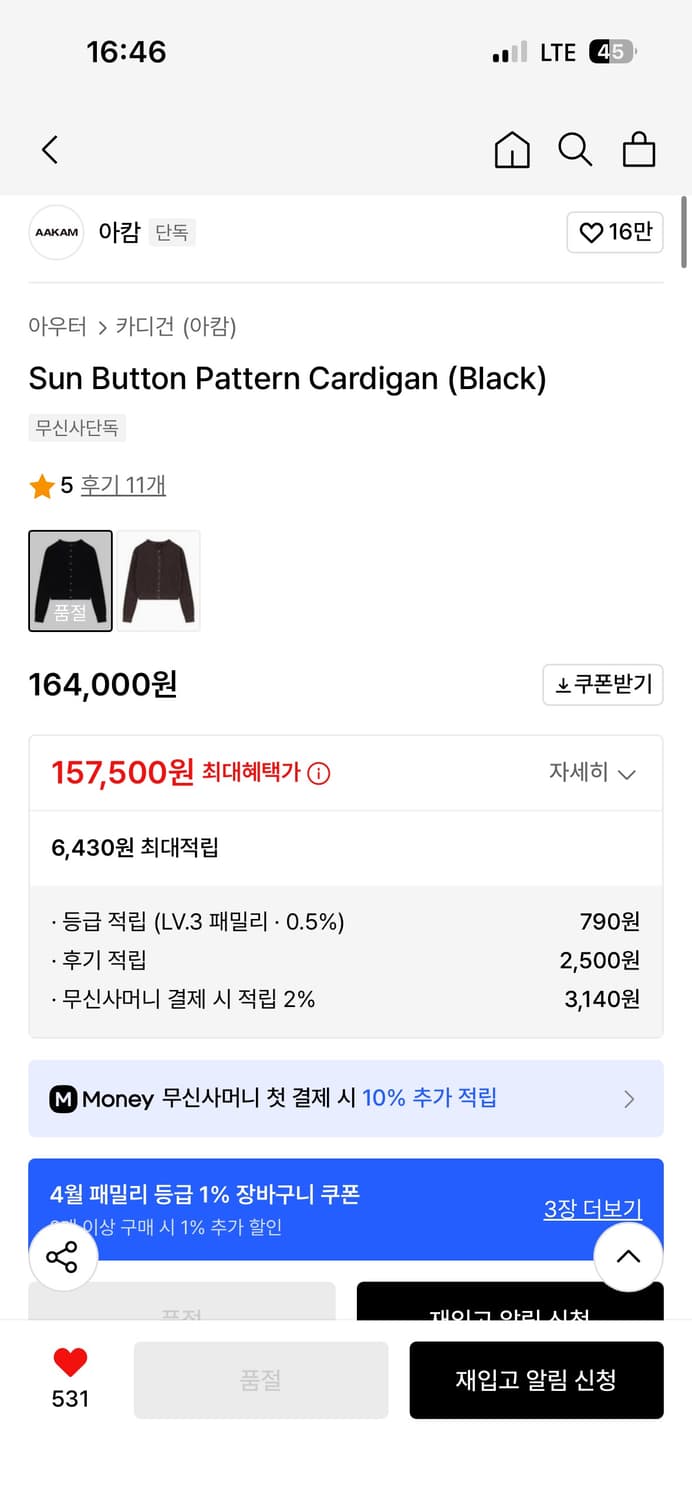This screenshot has width=692, height=1500.
Task: Tap the home icon in the top bar
Action: tap(511, 149)
